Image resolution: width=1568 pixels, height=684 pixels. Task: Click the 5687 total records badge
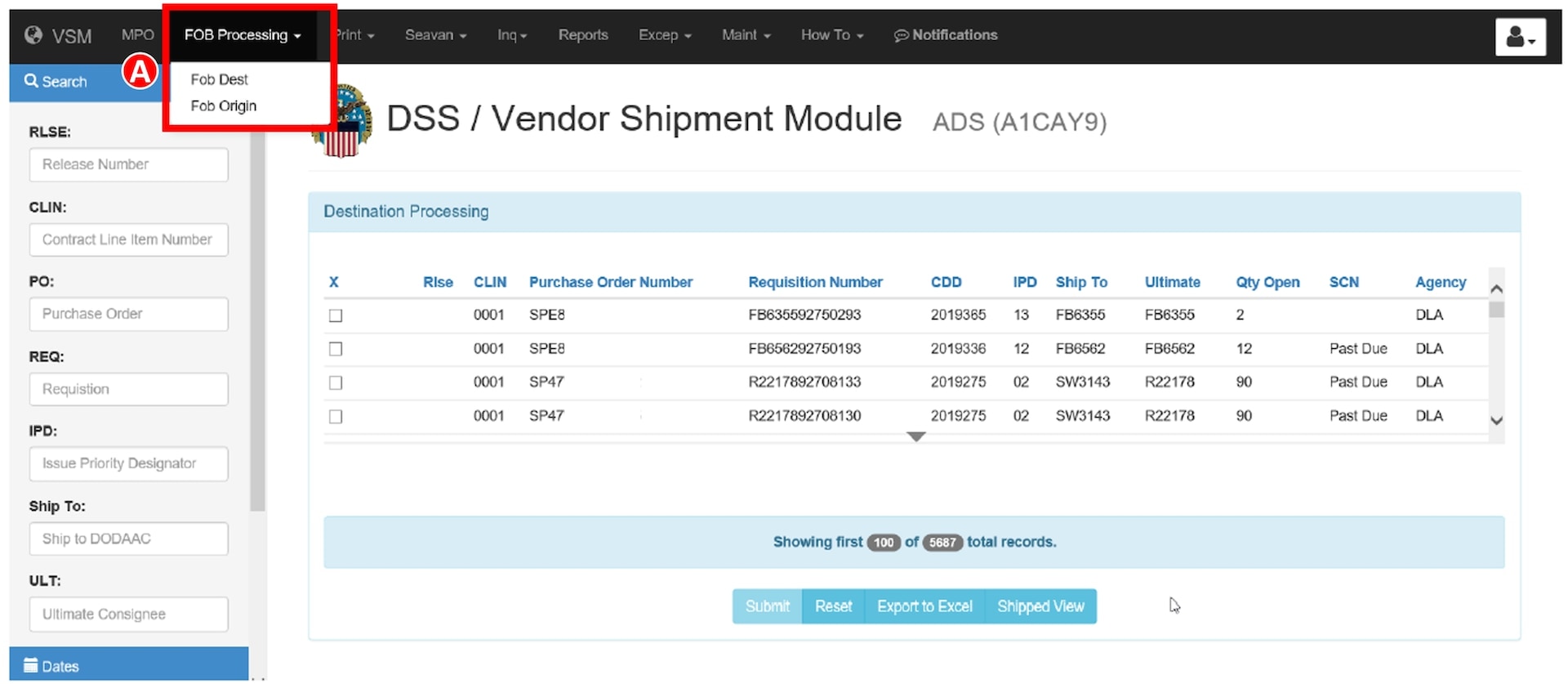[x=942, y=543]
